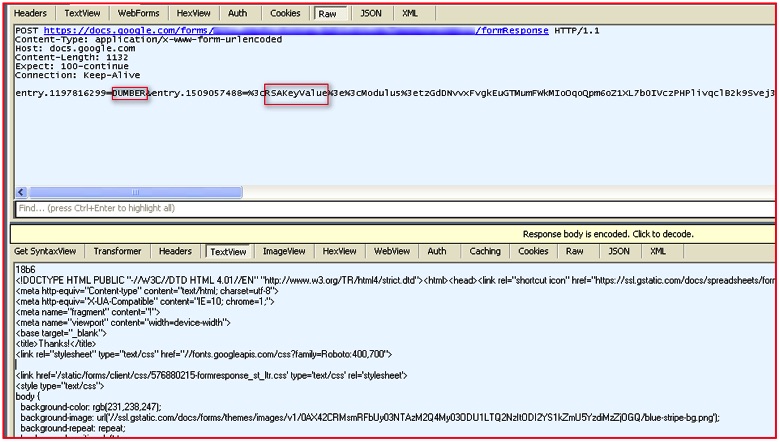
Task: Click the base target="_blank" line
Action: (61, 333)
